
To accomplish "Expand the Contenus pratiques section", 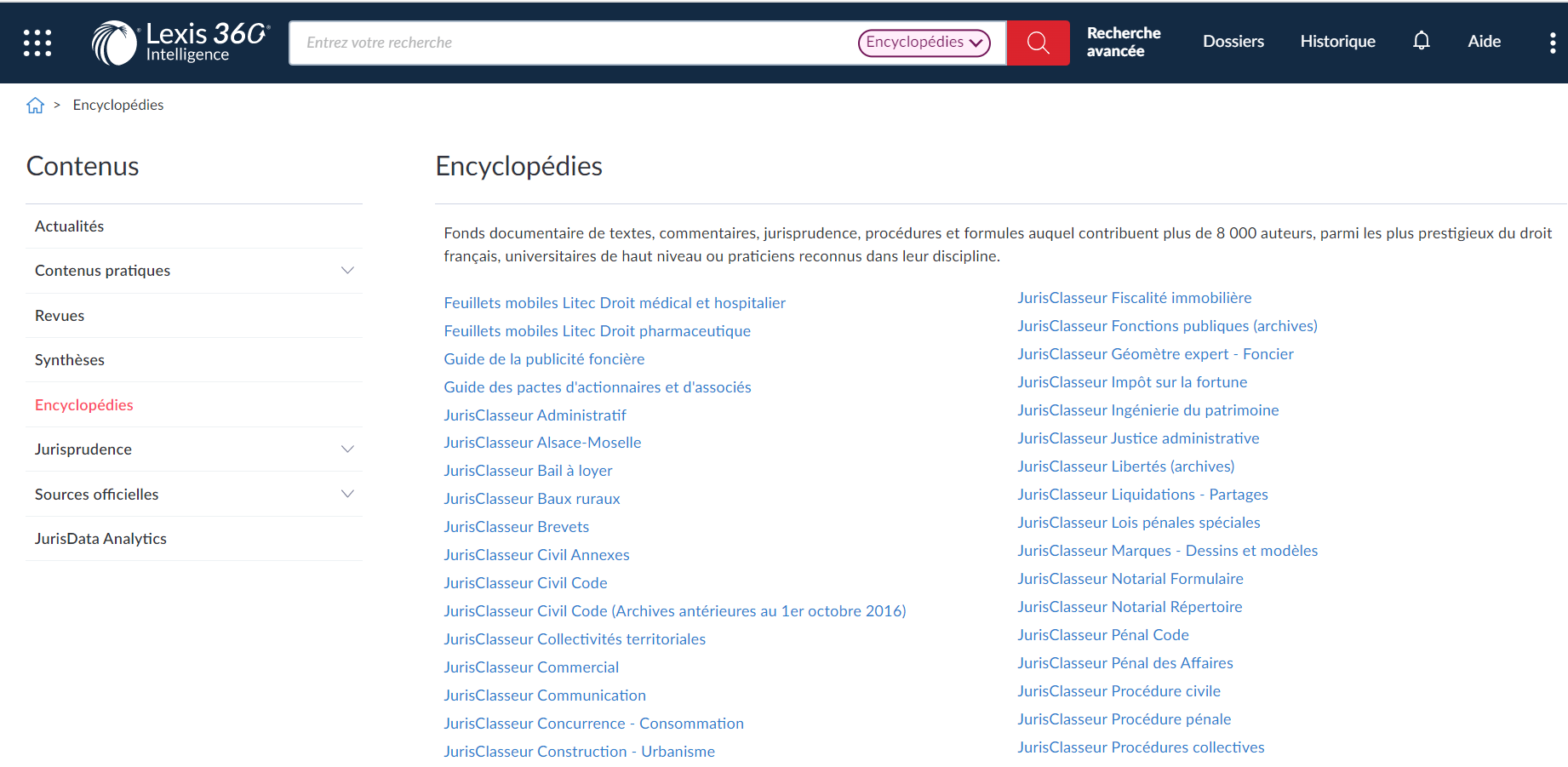I will pyautogui.click(x=347, y=270).
